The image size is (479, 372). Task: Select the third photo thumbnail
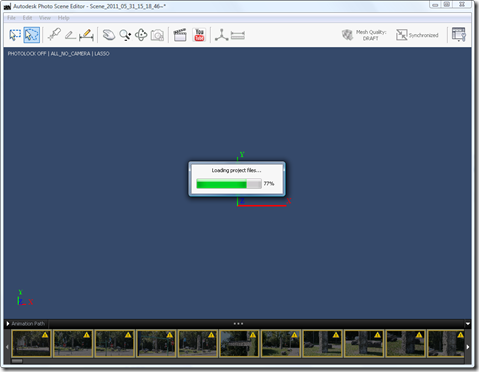pyautogui.click(x=114, y=343)
